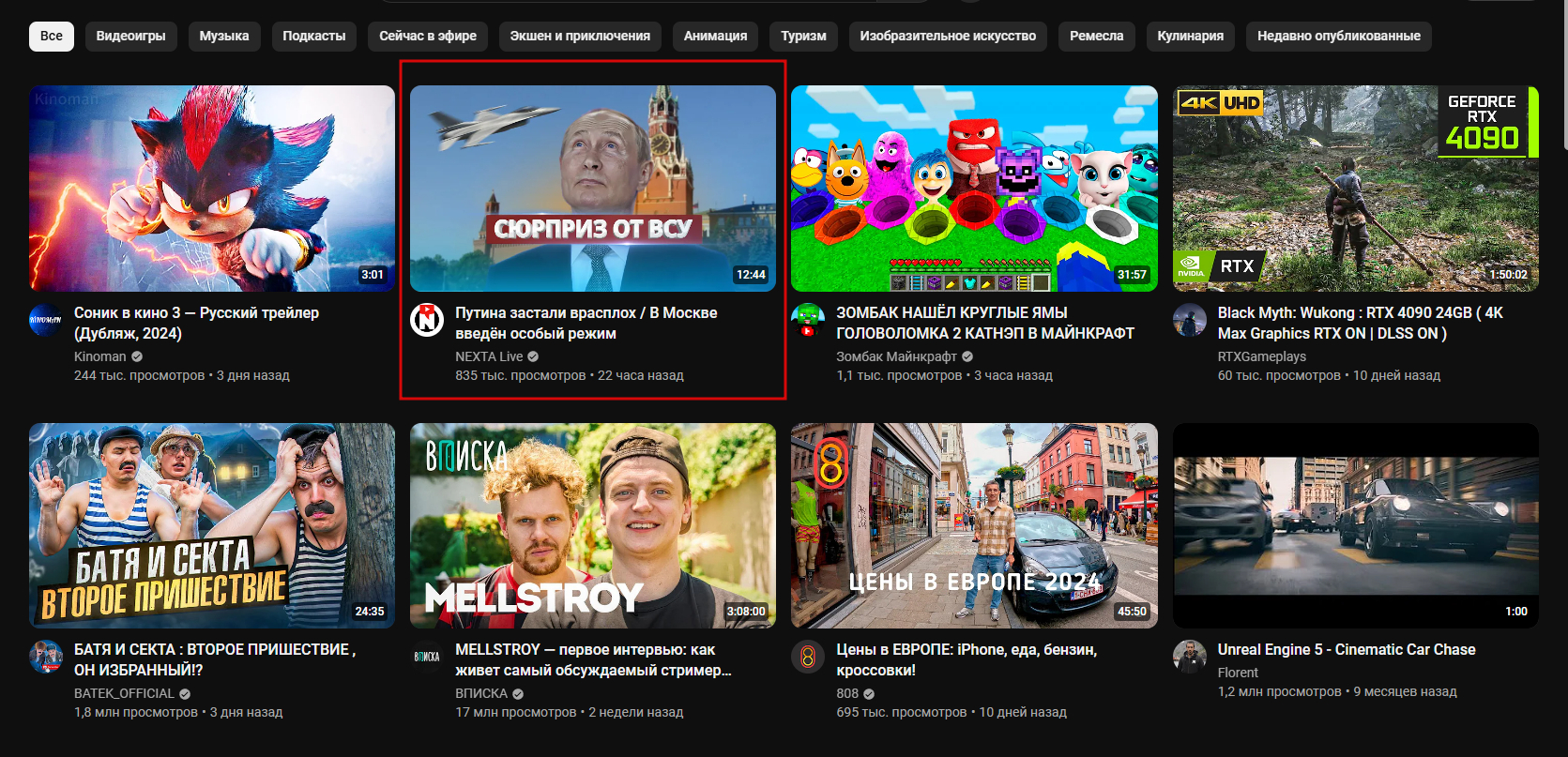Play the "БАТЯ И СЕКТА" thumbnail
Viewport: 1568px width, 757px height.
tap(212, 525)
